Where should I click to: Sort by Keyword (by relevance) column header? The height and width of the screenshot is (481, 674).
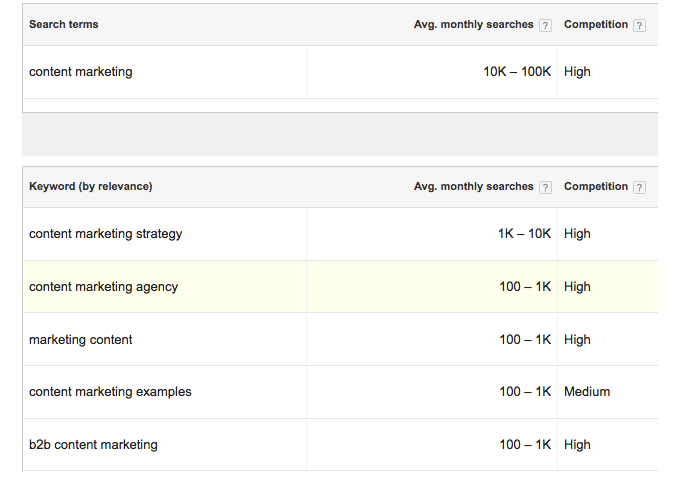click(x=91, y=186)
